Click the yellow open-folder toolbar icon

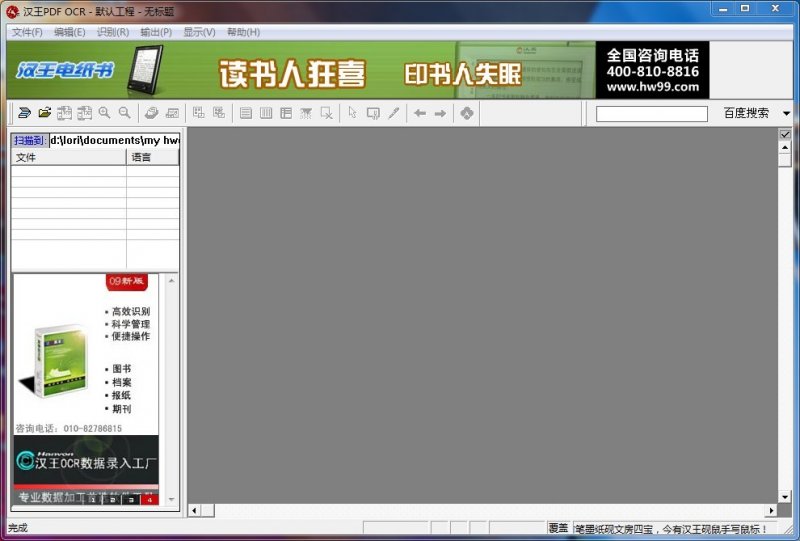45,113
